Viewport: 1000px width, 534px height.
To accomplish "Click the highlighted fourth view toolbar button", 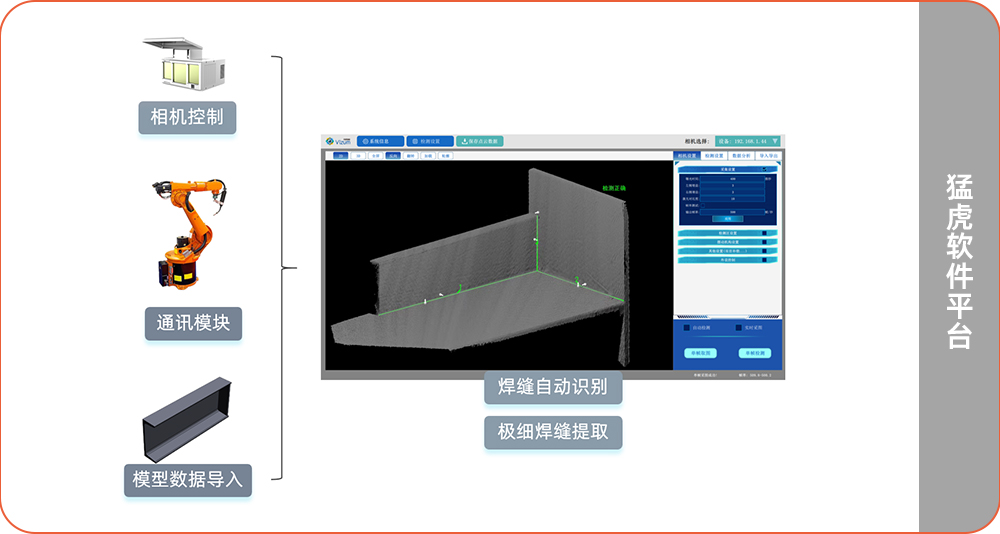I will [393, 156].
